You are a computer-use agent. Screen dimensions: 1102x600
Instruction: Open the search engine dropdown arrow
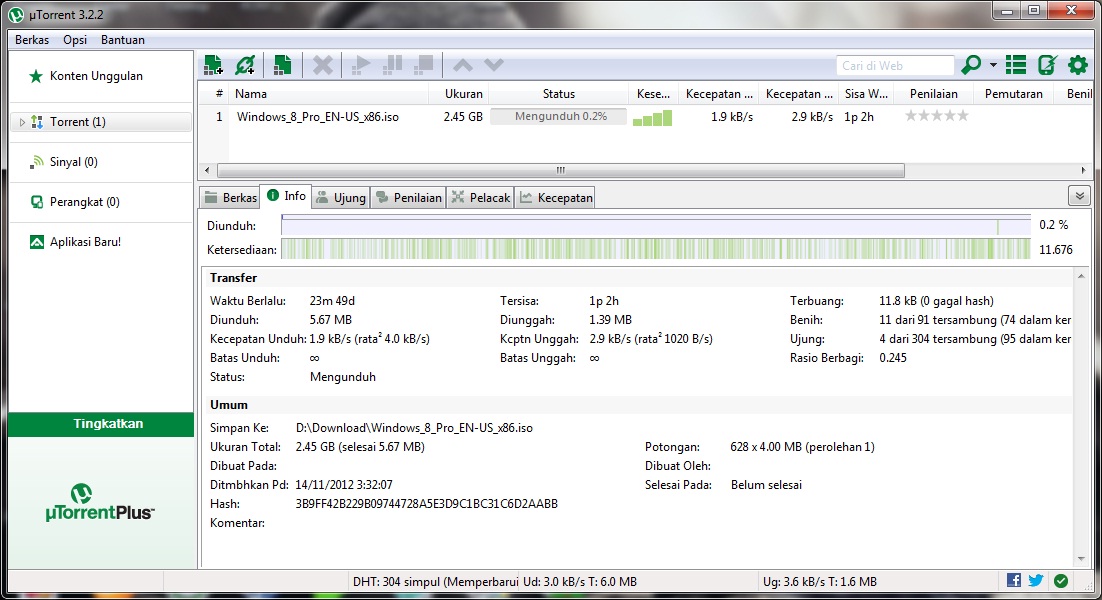pos(993,65)
